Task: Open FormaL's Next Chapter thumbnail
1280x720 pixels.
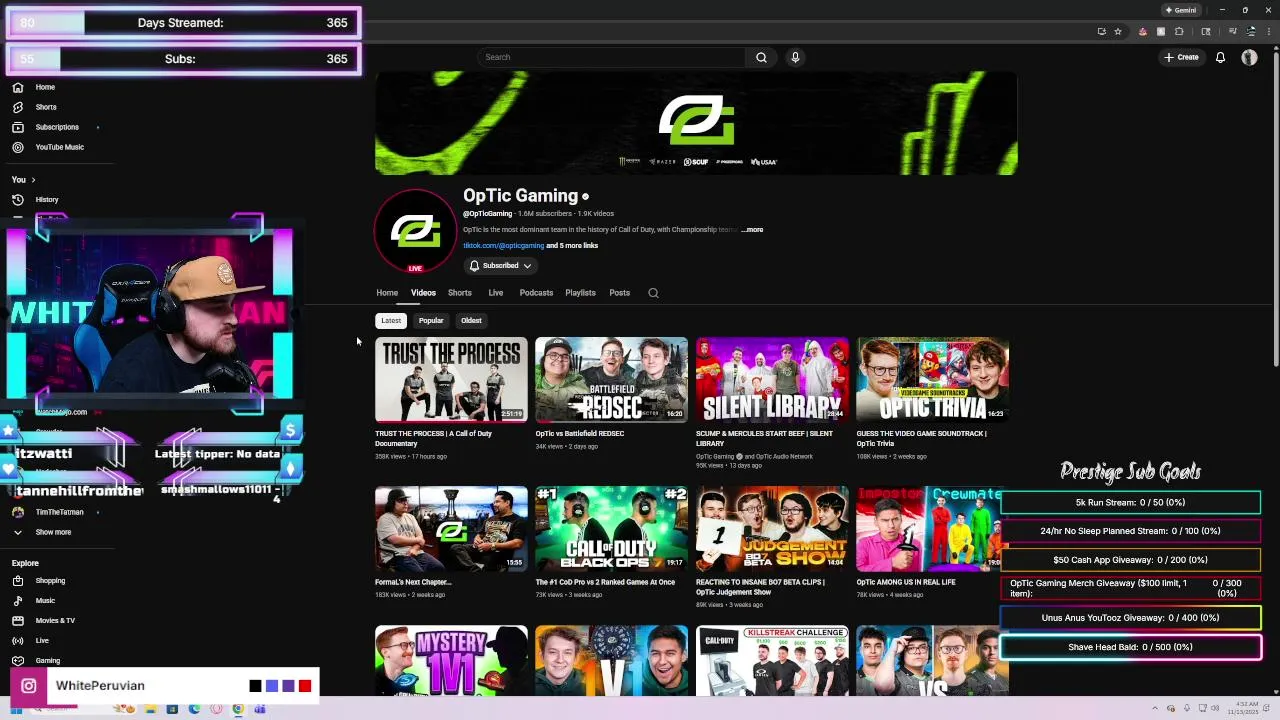Action: click(x=451, y=529)
